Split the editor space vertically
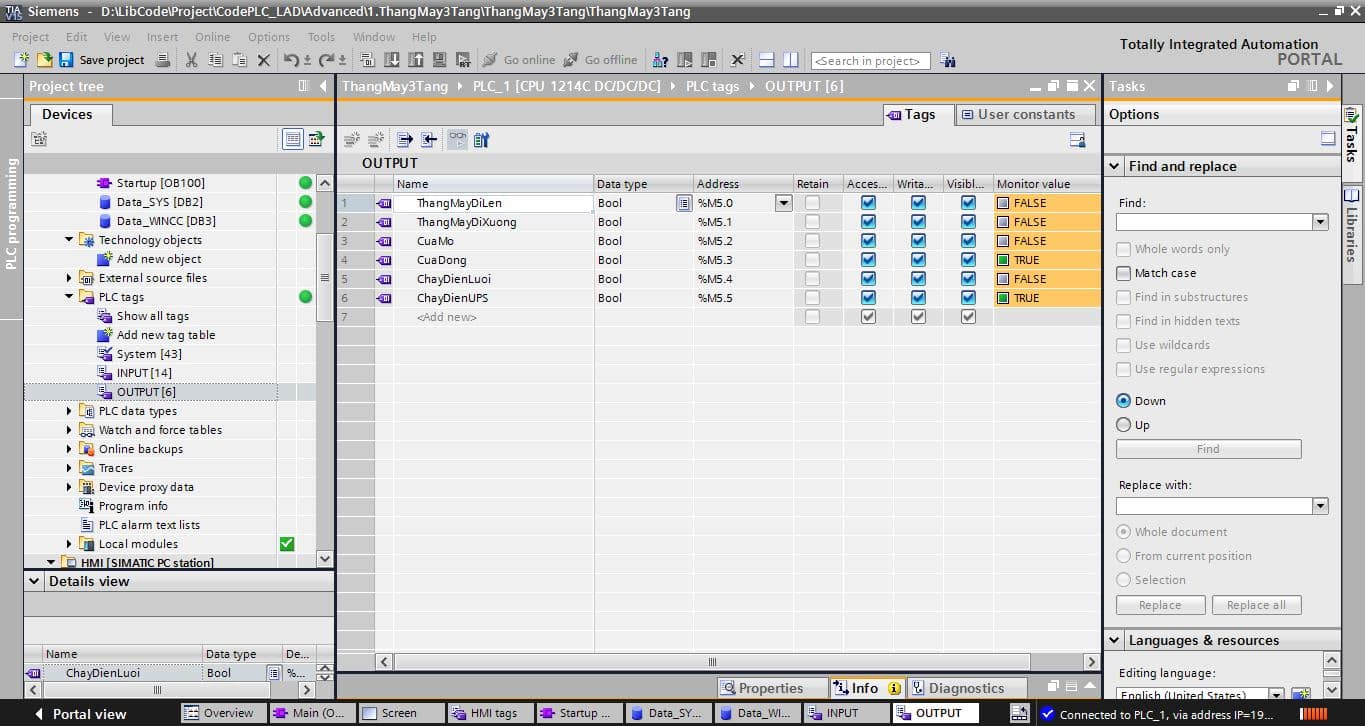Viewport: 1365px width, 726px height. tap(790, 60)
